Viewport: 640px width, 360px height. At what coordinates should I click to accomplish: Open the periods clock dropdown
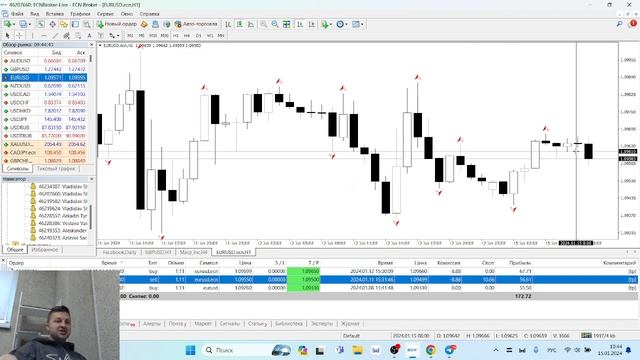(x=342, y=24)
